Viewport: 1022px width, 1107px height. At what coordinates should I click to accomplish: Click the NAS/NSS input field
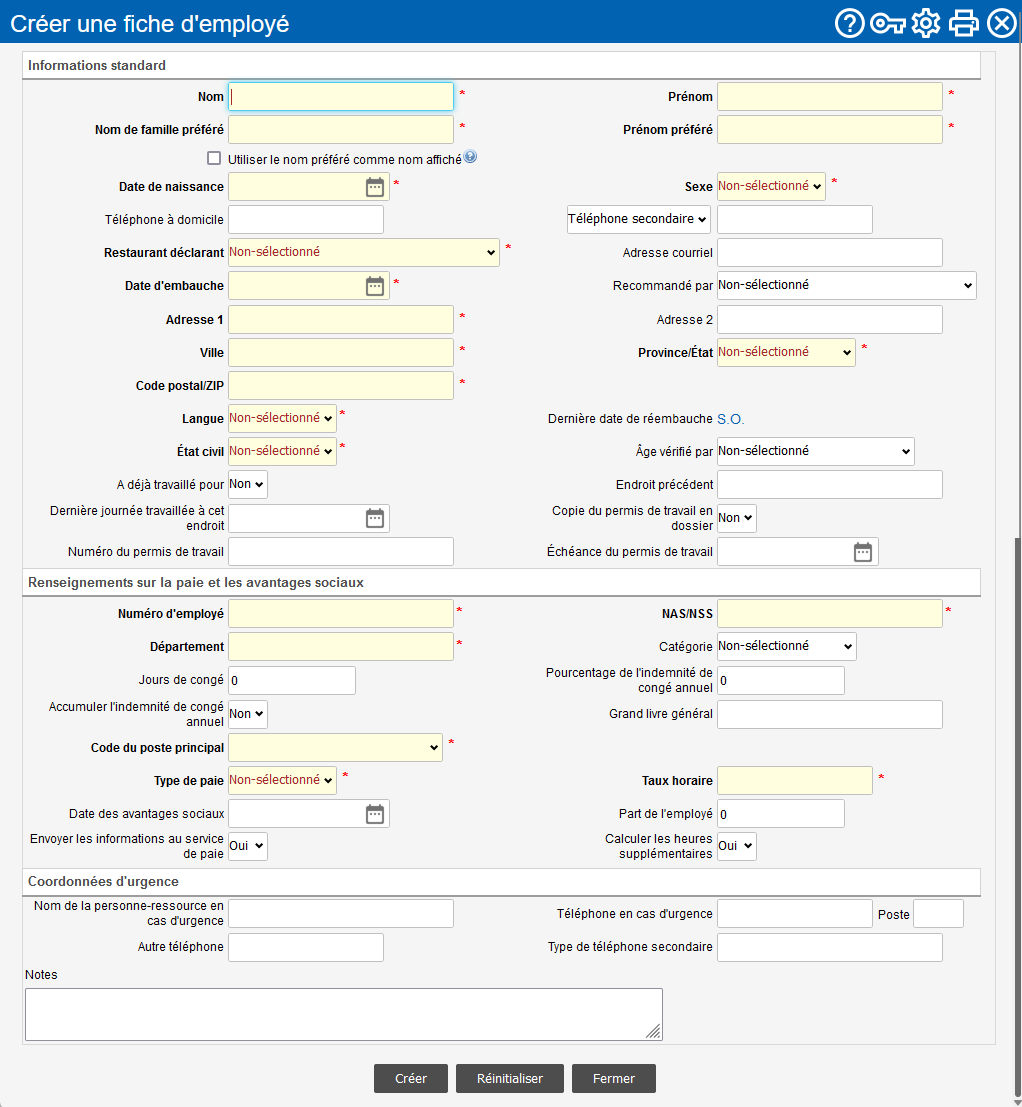click(x=829, y=614)
